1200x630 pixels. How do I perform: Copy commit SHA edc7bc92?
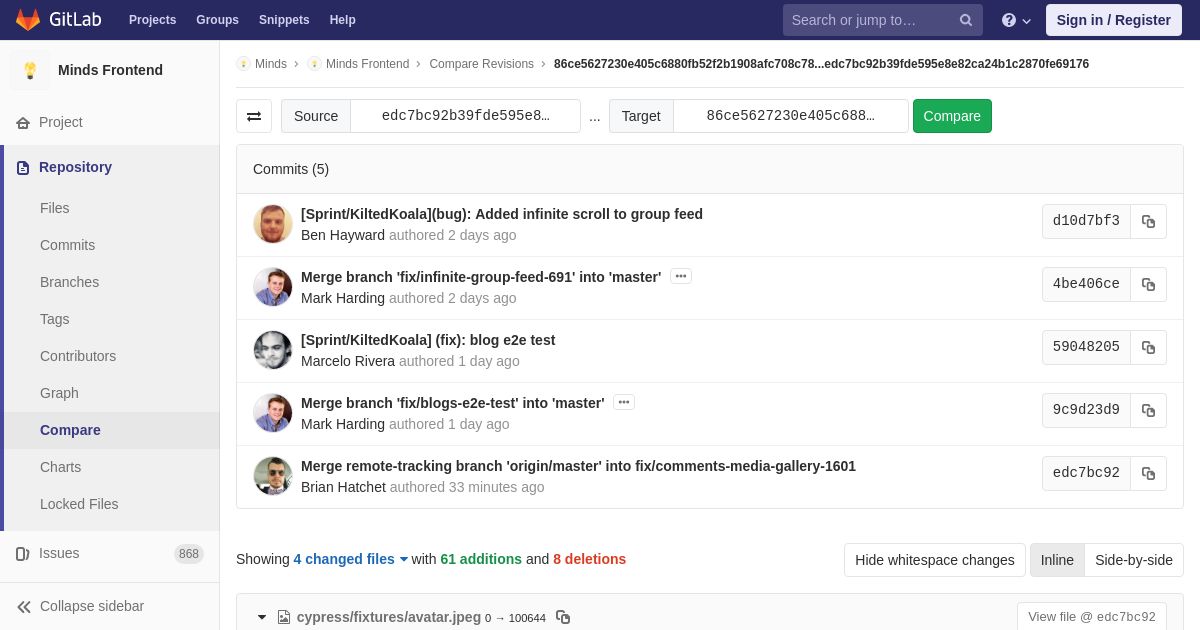(x=1148, y=473)
